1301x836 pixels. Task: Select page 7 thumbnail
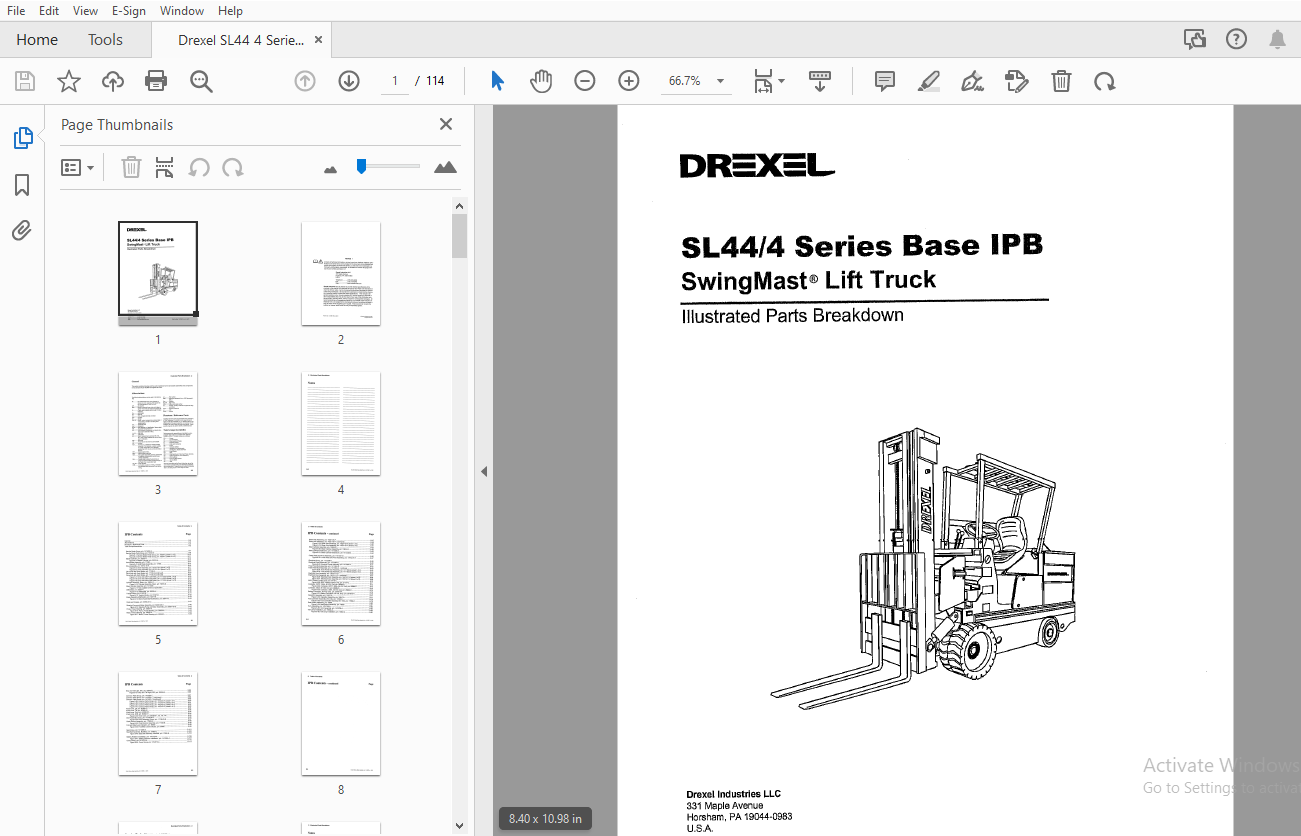tap(158, 724)
